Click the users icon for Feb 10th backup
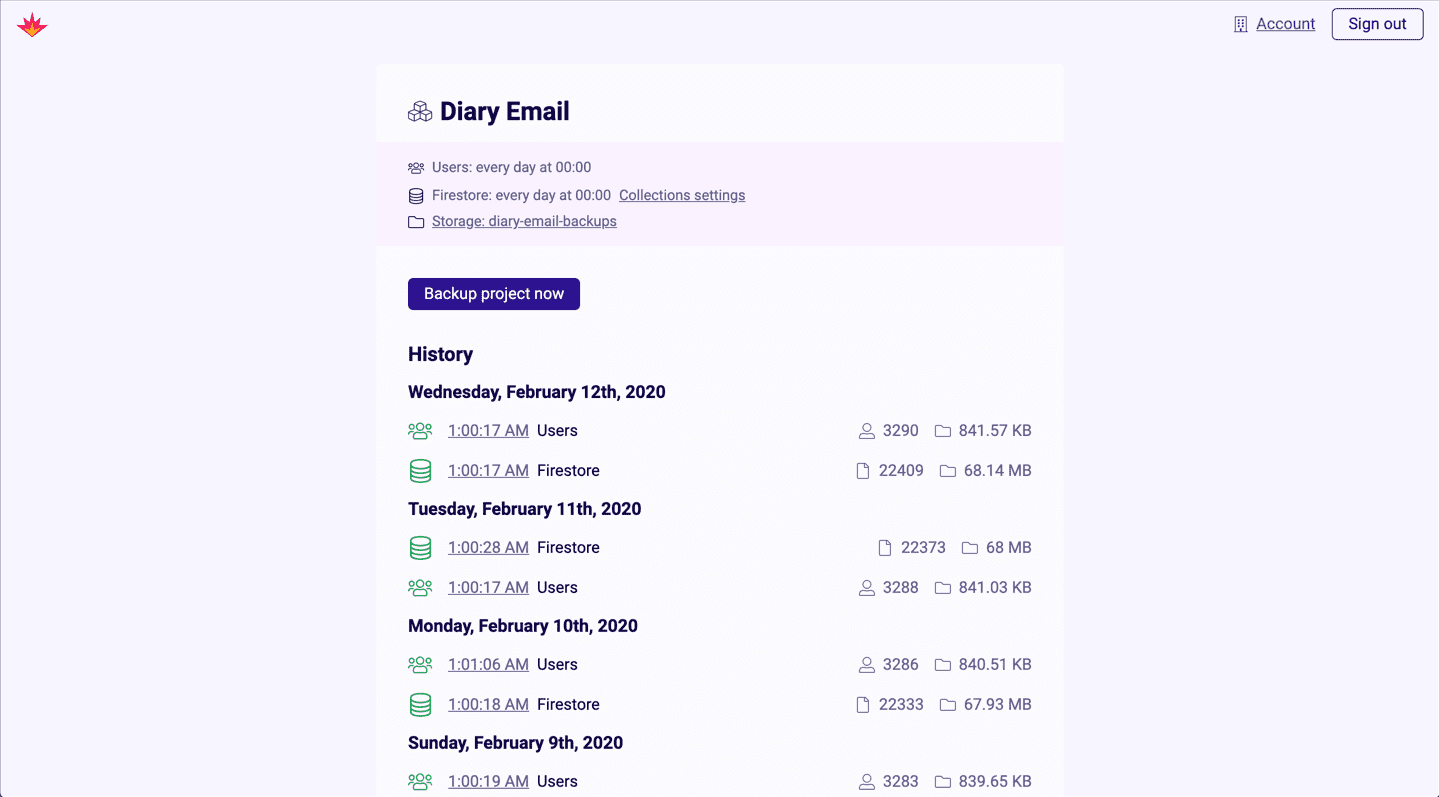 [x=420, y=665]
